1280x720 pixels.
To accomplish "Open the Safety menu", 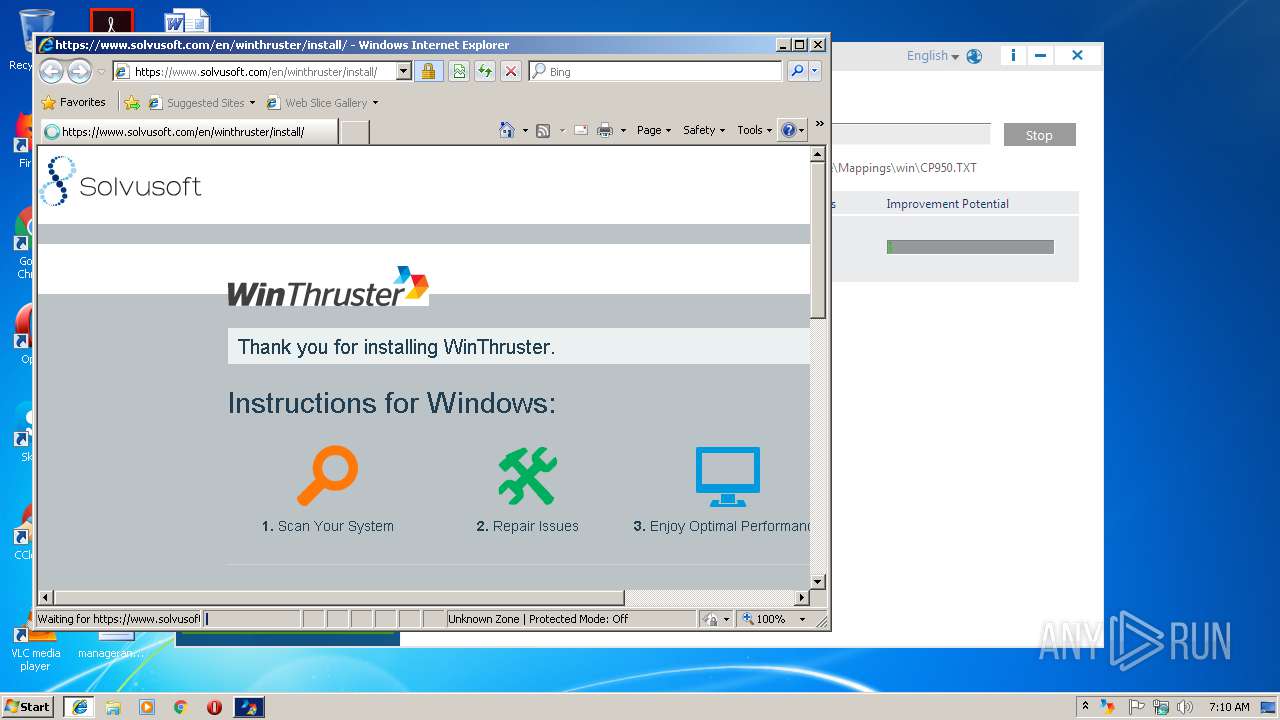I will pyautogui.click(x=704, y=130).
